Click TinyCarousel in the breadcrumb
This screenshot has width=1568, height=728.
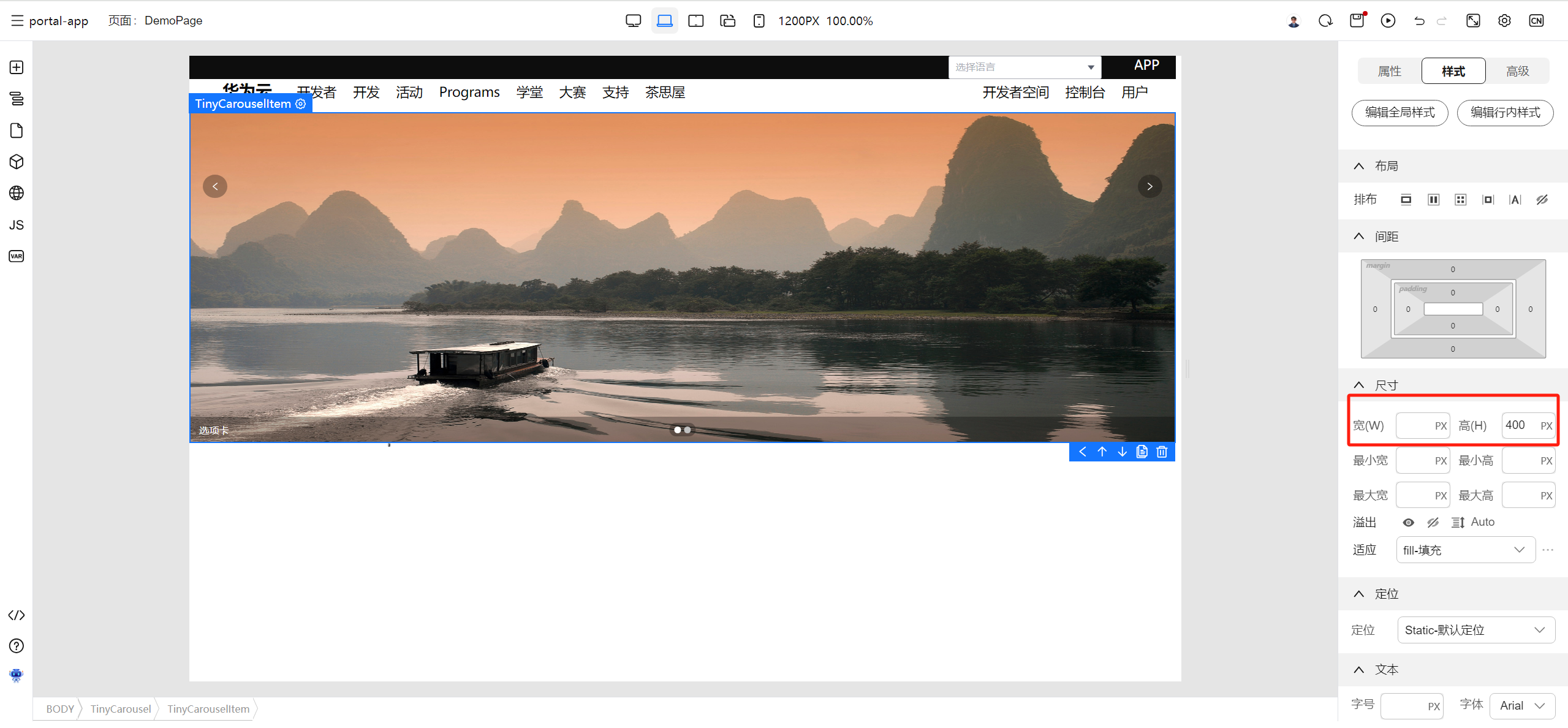pos(121,709)
